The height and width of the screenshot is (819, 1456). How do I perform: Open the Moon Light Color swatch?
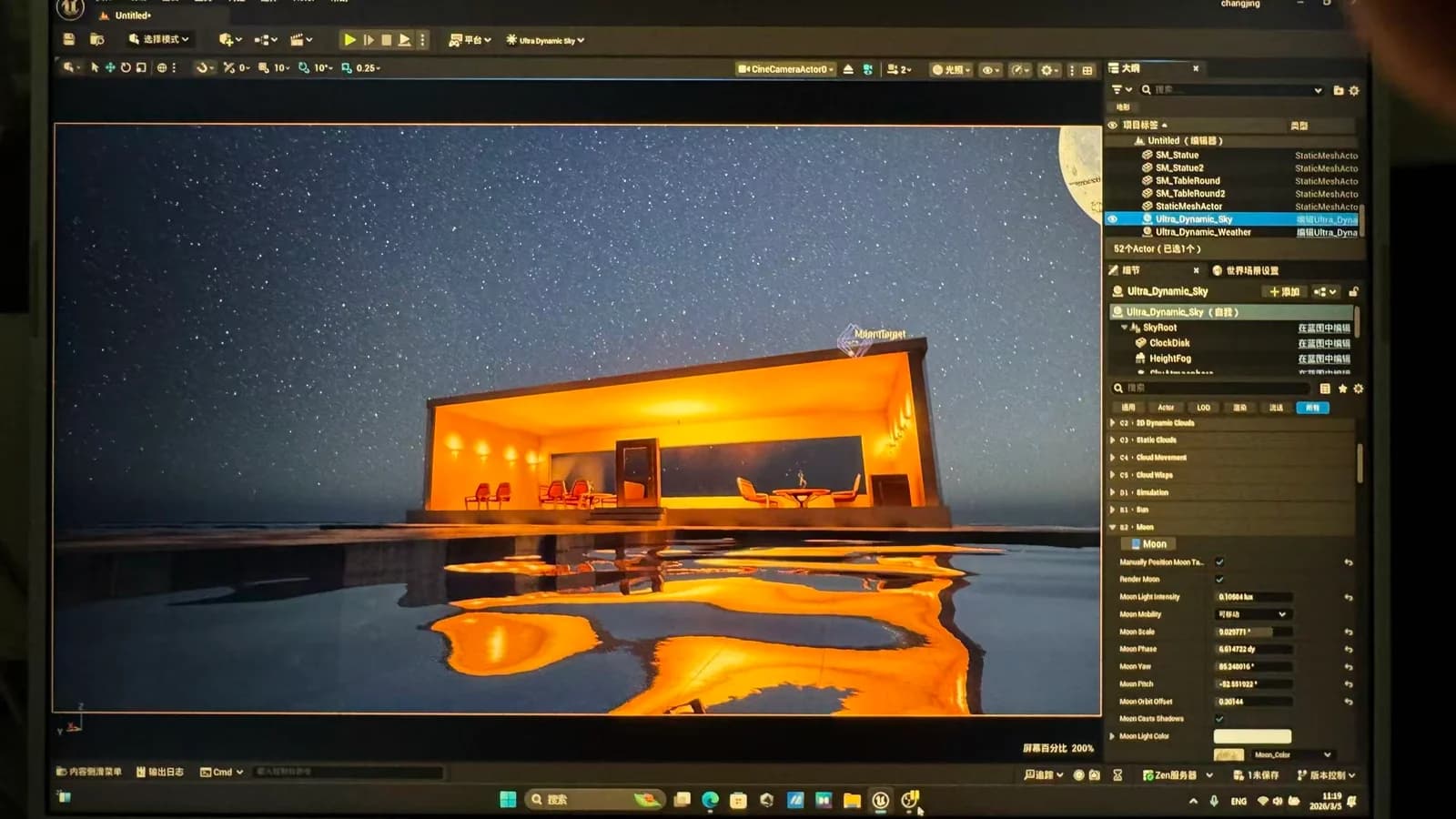(x=1252, y=736)
